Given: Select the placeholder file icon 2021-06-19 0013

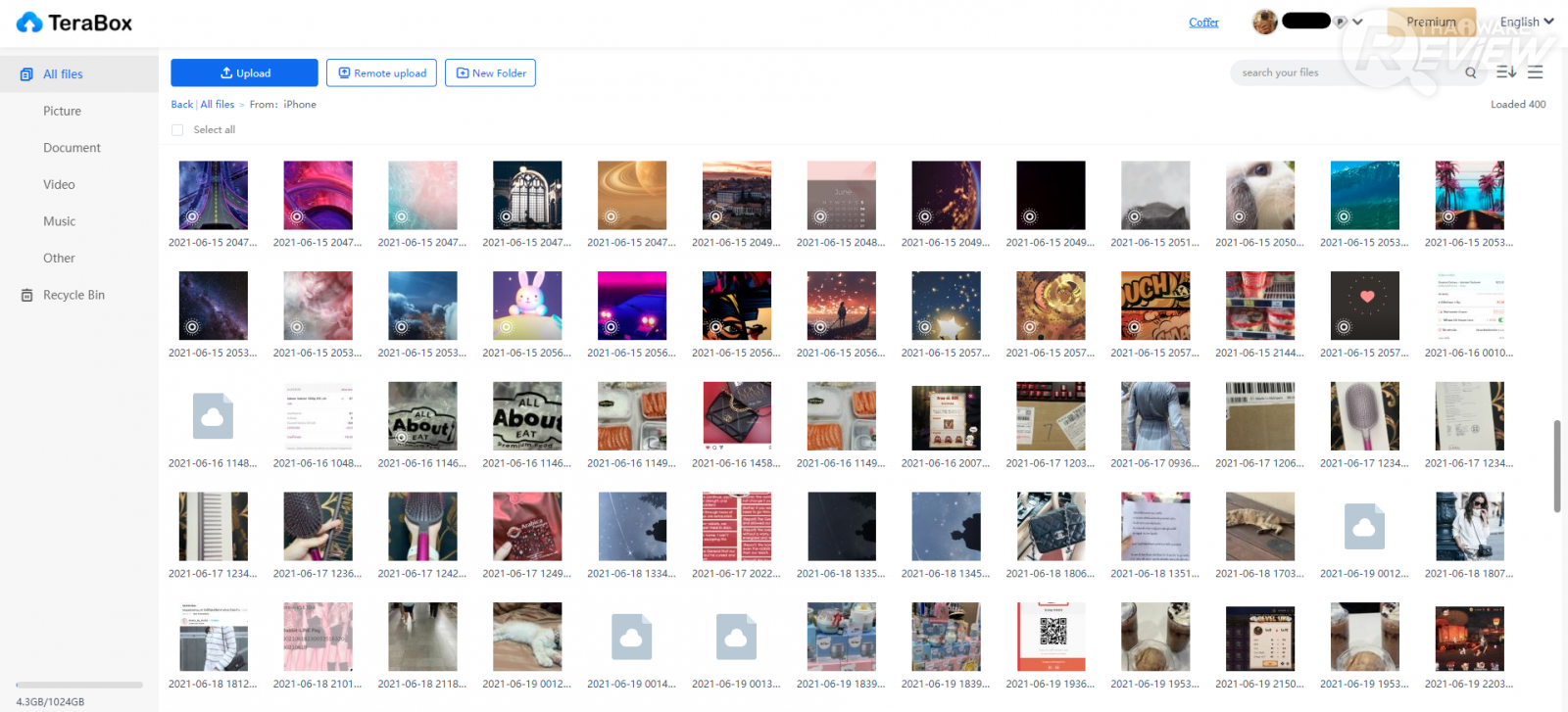Looking at the screenshot, I should click(x=737, y=638).
